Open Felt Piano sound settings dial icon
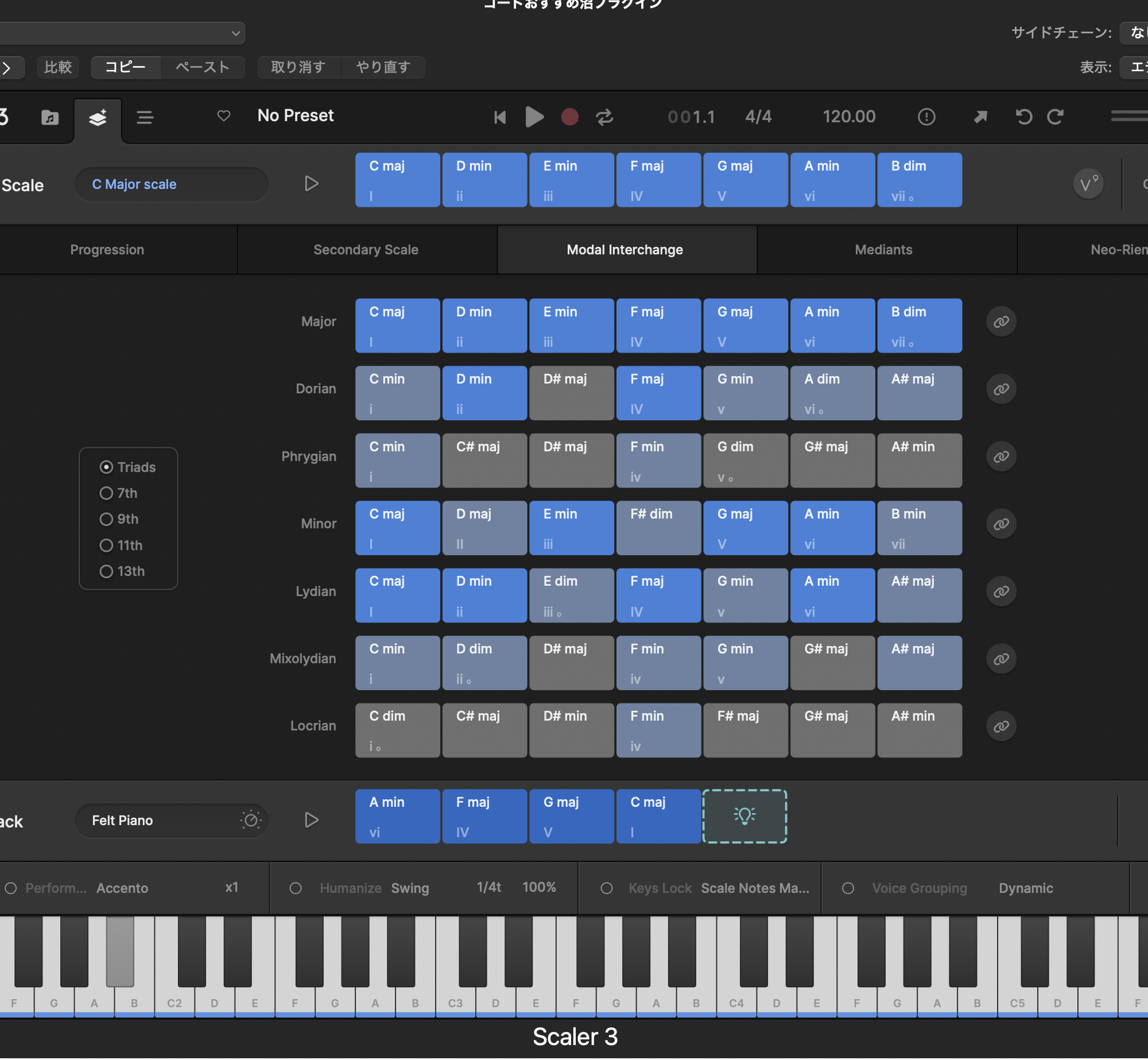1148x1060 pixels. [x=251, y=820]
